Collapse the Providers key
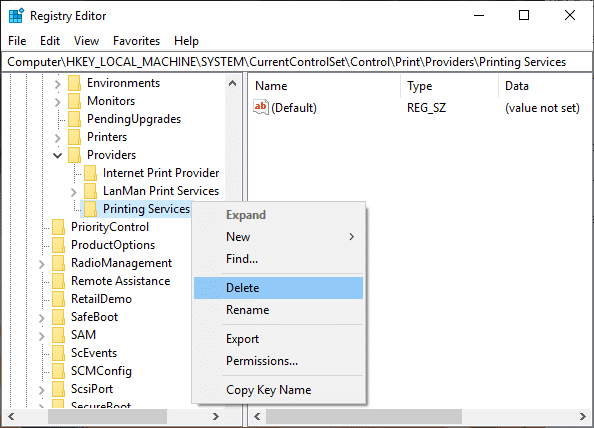The image size is (594, 428). point(58,155)
